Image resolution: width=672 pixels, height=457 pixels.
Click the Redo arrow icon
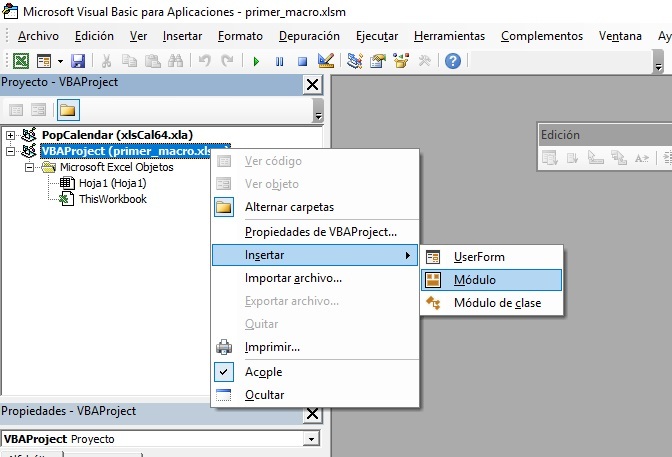pyautogui.click(x=227, y=61)
